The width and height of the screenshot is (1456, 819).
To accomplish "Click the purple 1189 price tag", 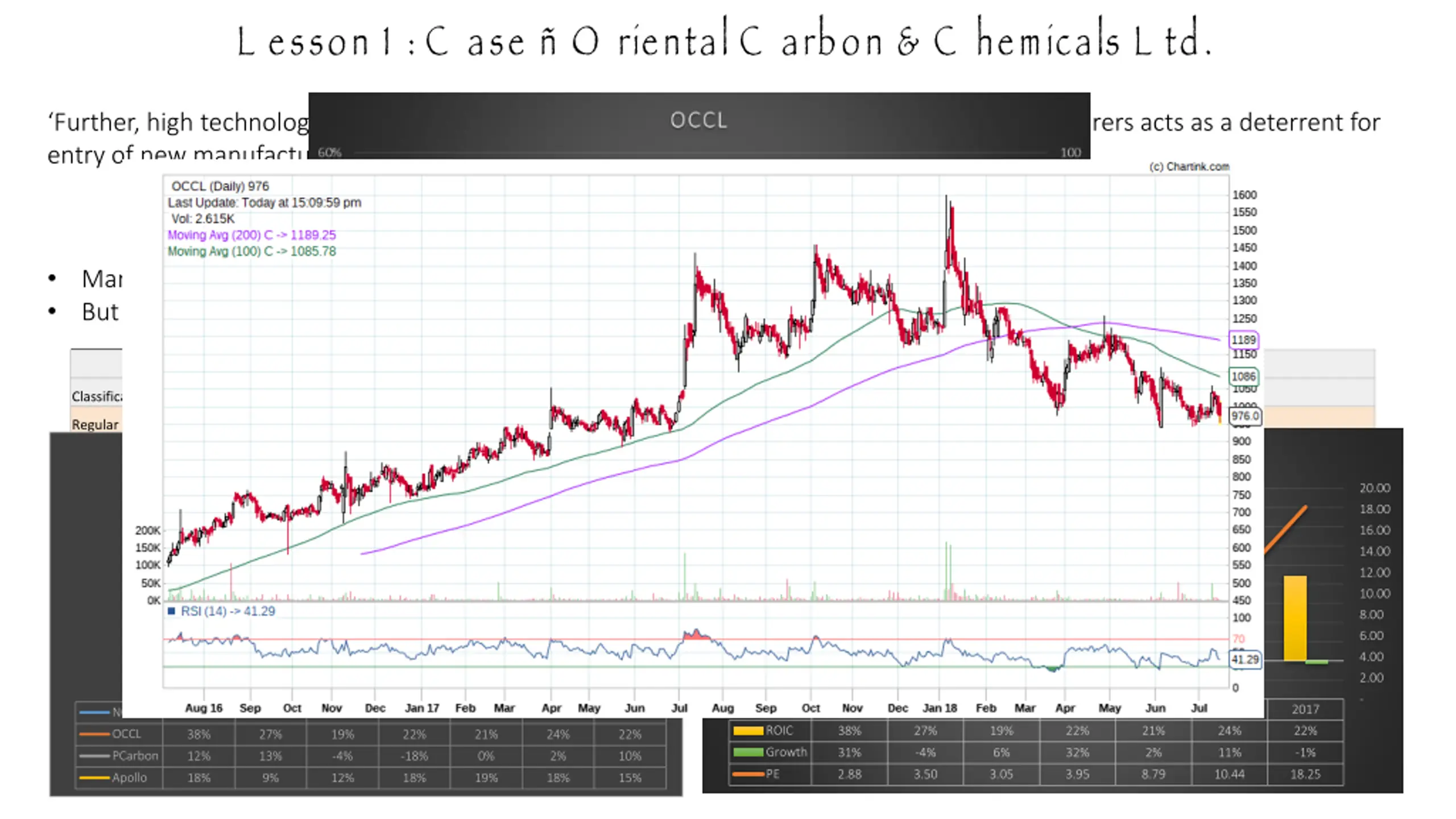I will pyautogui.click(x=1243, y=340).
